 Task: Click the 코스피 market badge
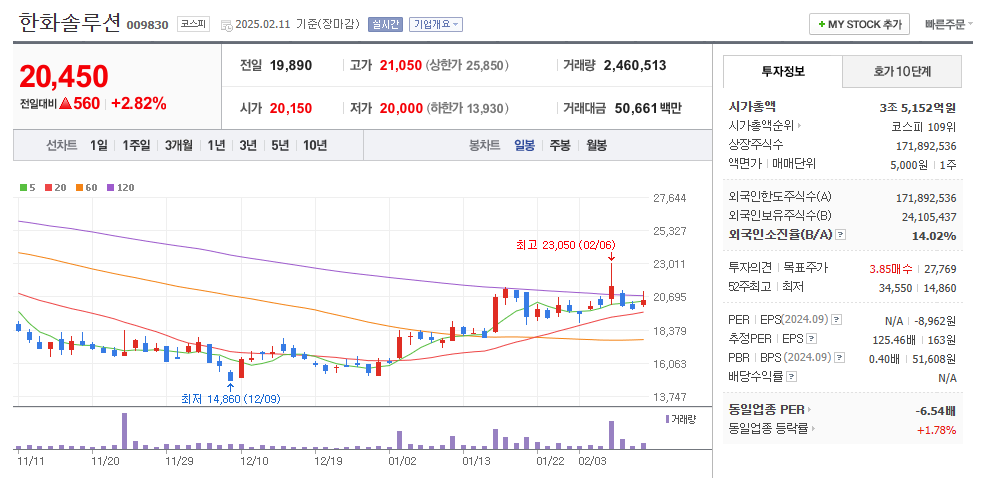[x=193, y=24]
